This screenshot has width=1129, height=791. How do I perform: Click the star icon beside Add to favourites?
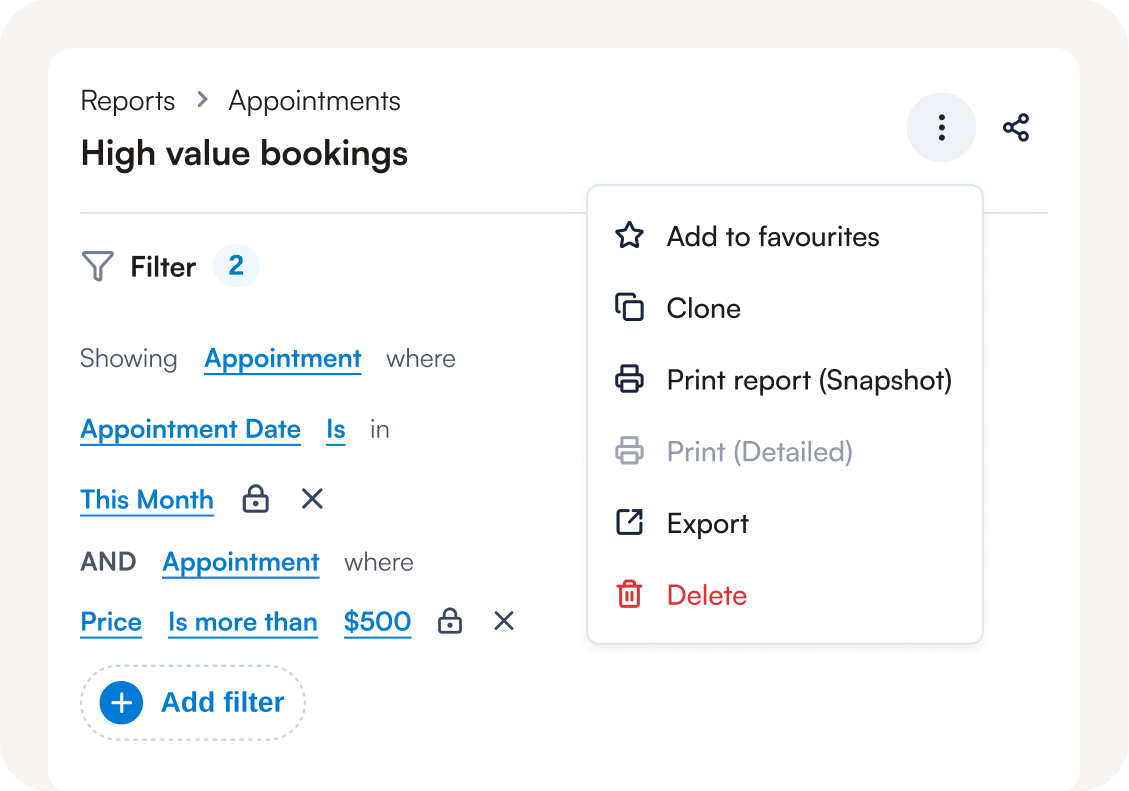click(629, 236)
